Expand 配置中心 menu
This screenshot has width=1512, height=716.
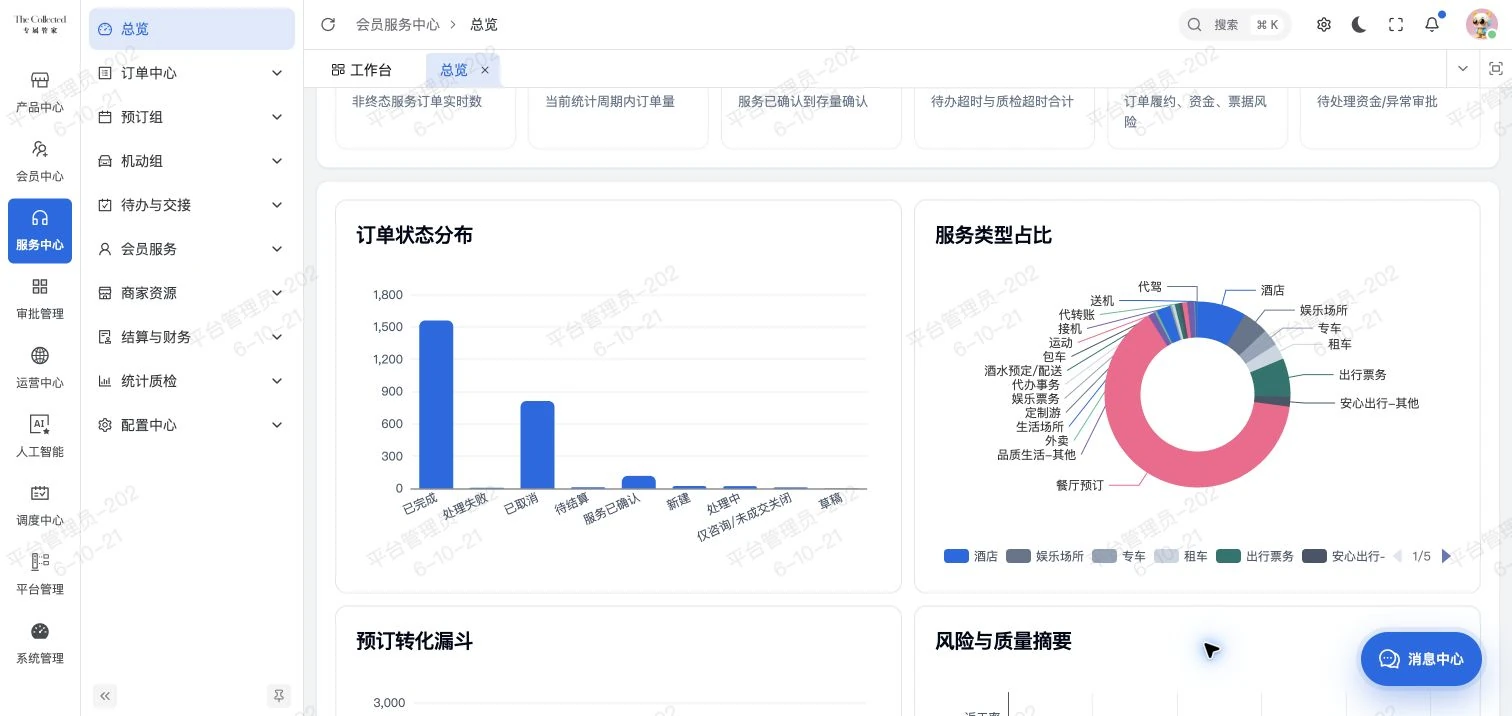(192, 425)
